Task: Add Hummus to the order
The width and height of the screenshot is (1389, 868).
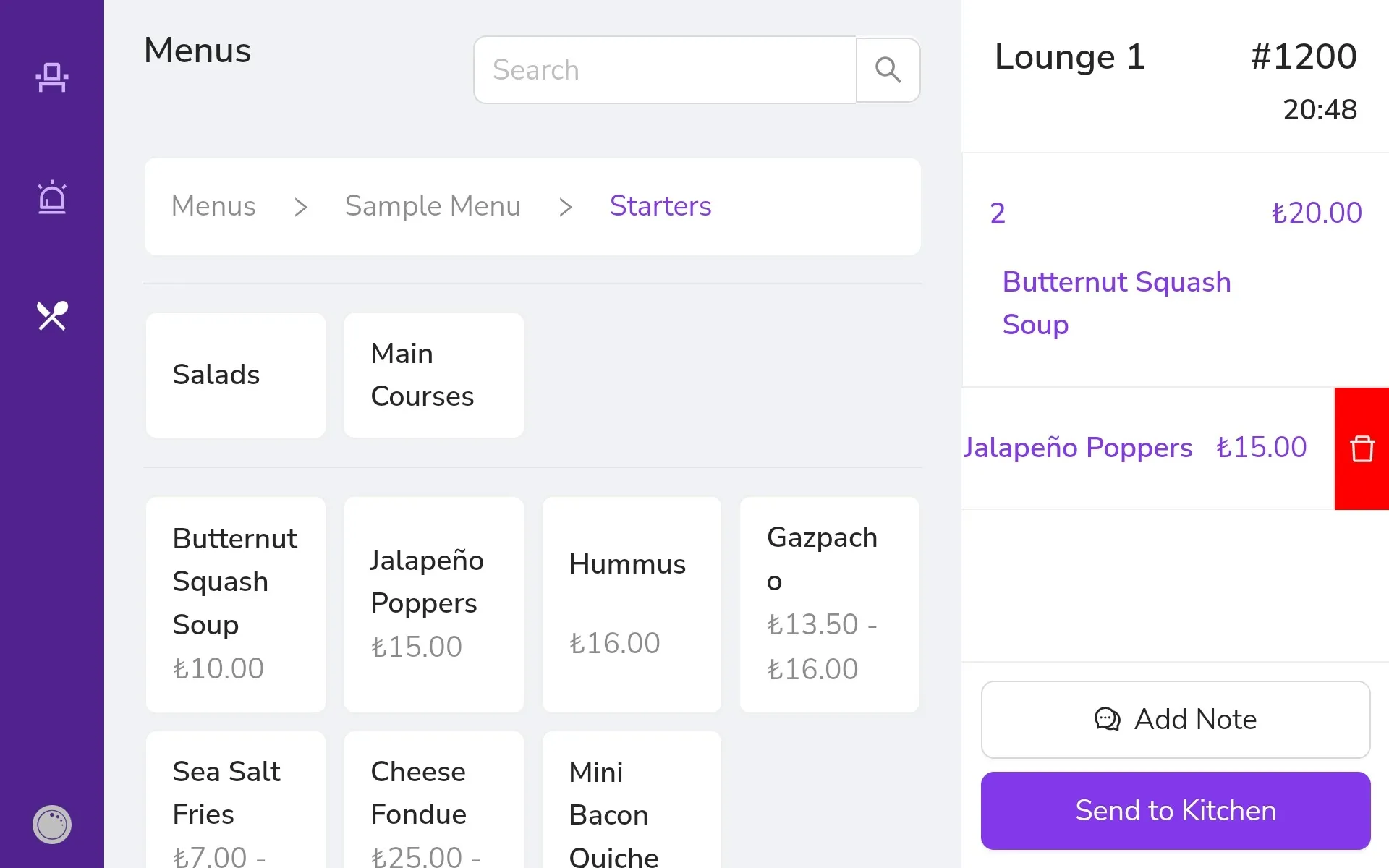Action: [632, 605]
